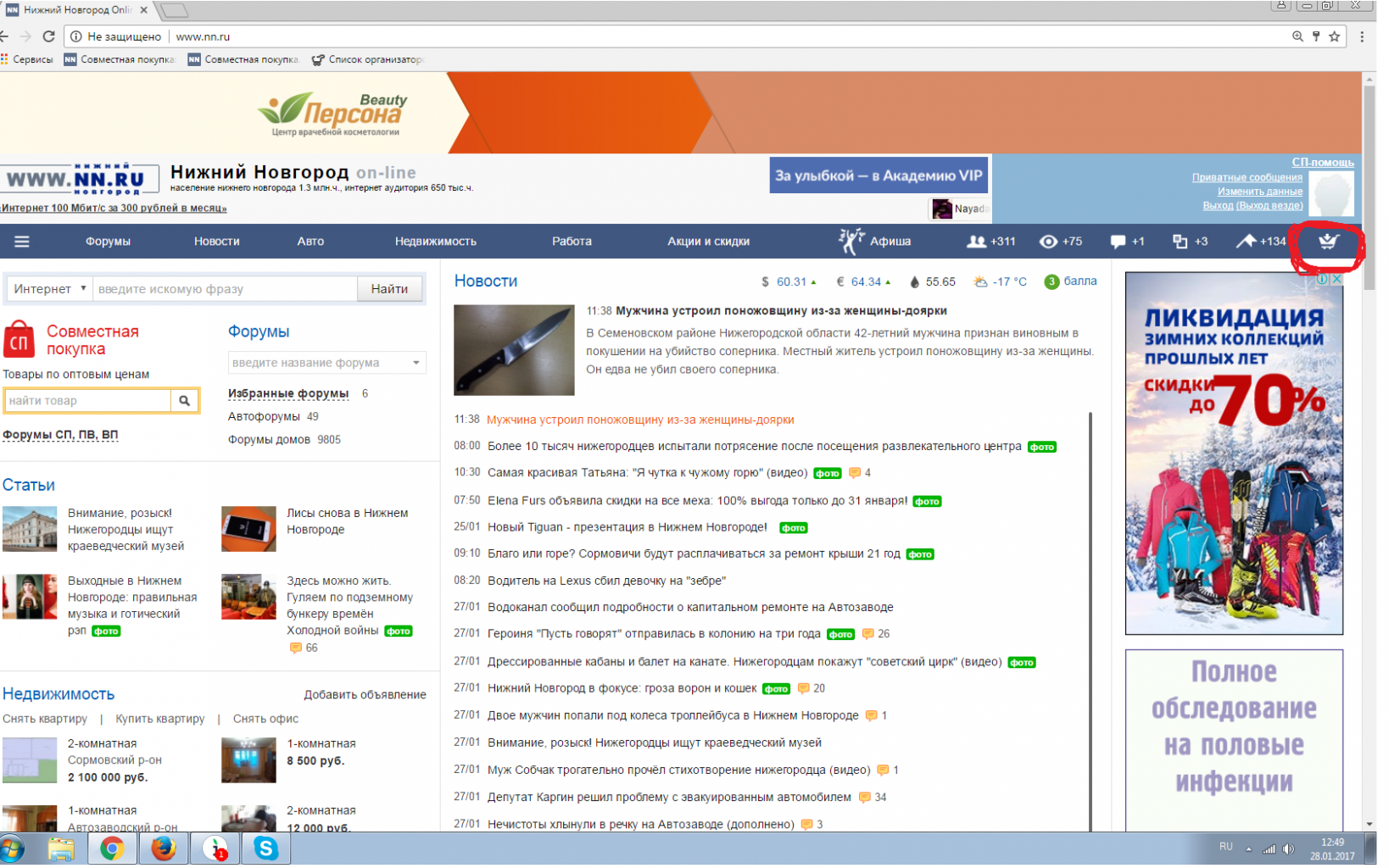Open the hamburger menu in navigation bar
The width and height of the screenshot is (1389, 868).
pos(21,242)
